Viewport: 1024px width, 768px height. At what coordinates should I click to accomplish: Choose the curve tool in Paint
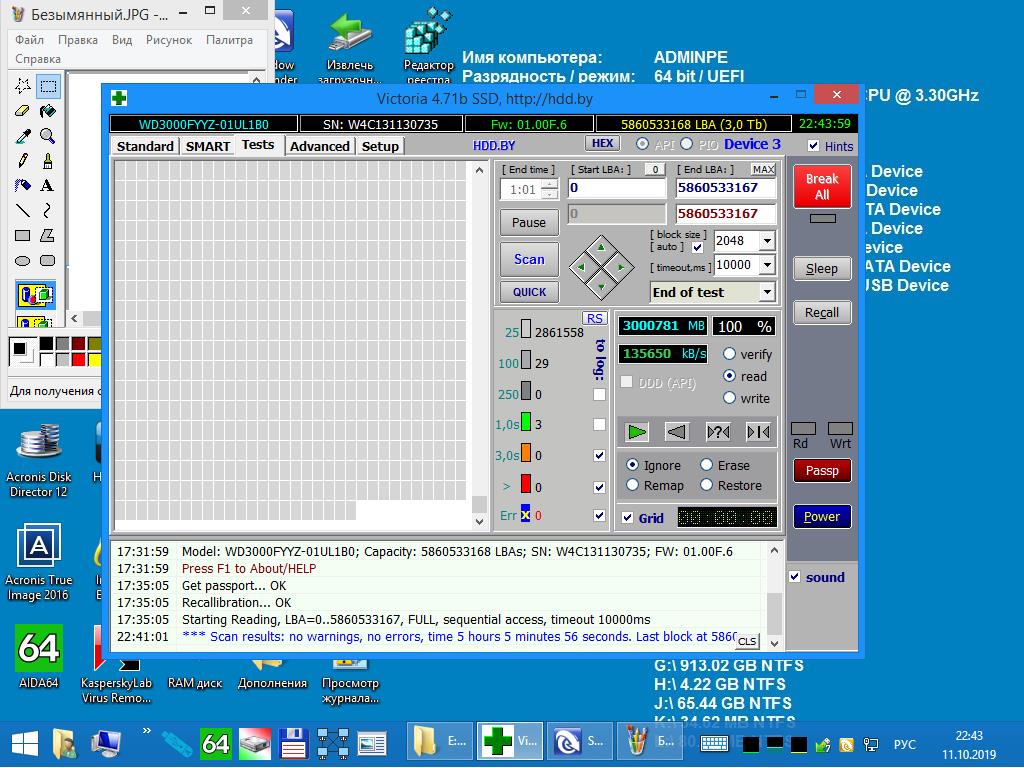click(48, 210)
